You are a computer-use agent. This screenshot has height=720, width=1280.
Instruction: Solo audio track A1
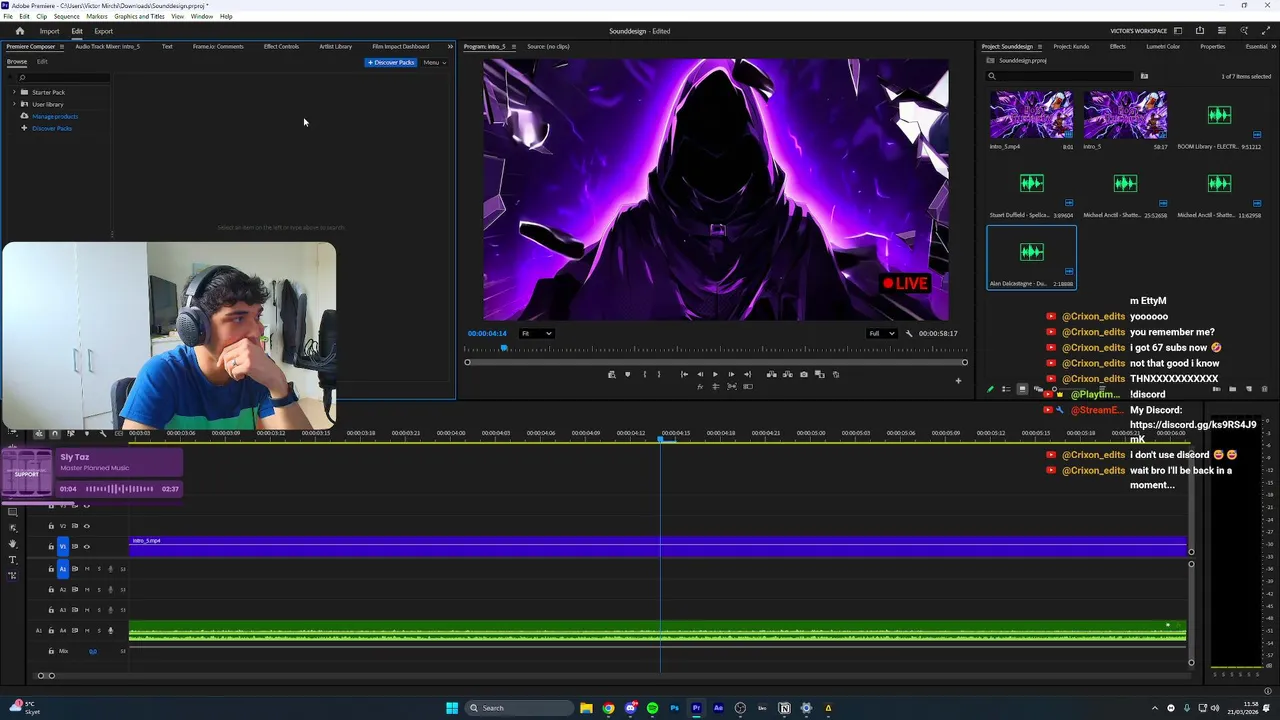coord(99,569)
